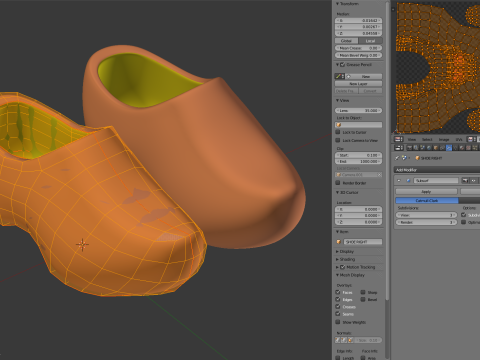
Task: Open the image browse icon in UV editor header
Action: click(471, 139)
